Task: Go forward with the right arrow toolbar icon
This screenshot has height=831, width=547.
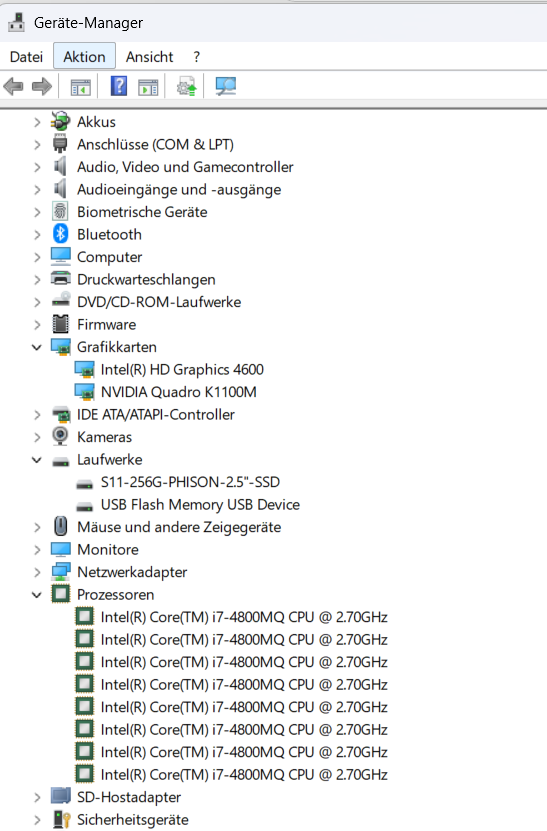Action: (x=42, y=86)
